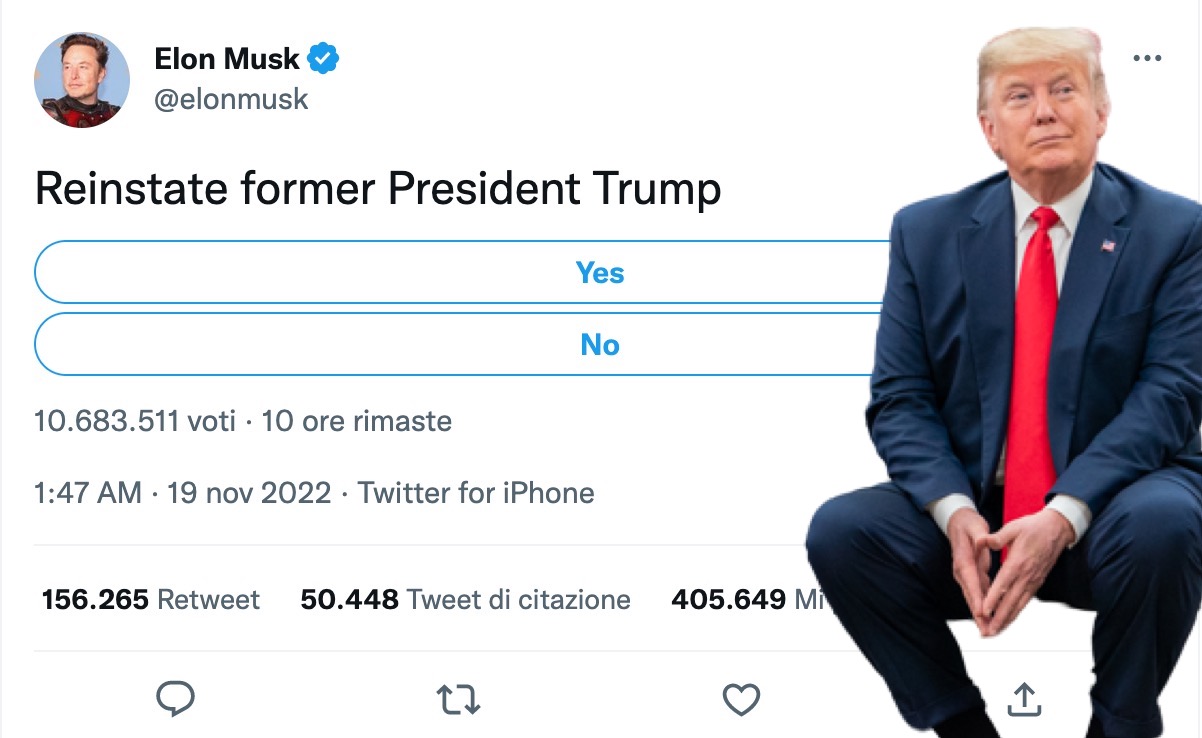This screenshot has width=1202, height=738.
Task: Click the share upload icon
Action: (x=1022, y=700)
